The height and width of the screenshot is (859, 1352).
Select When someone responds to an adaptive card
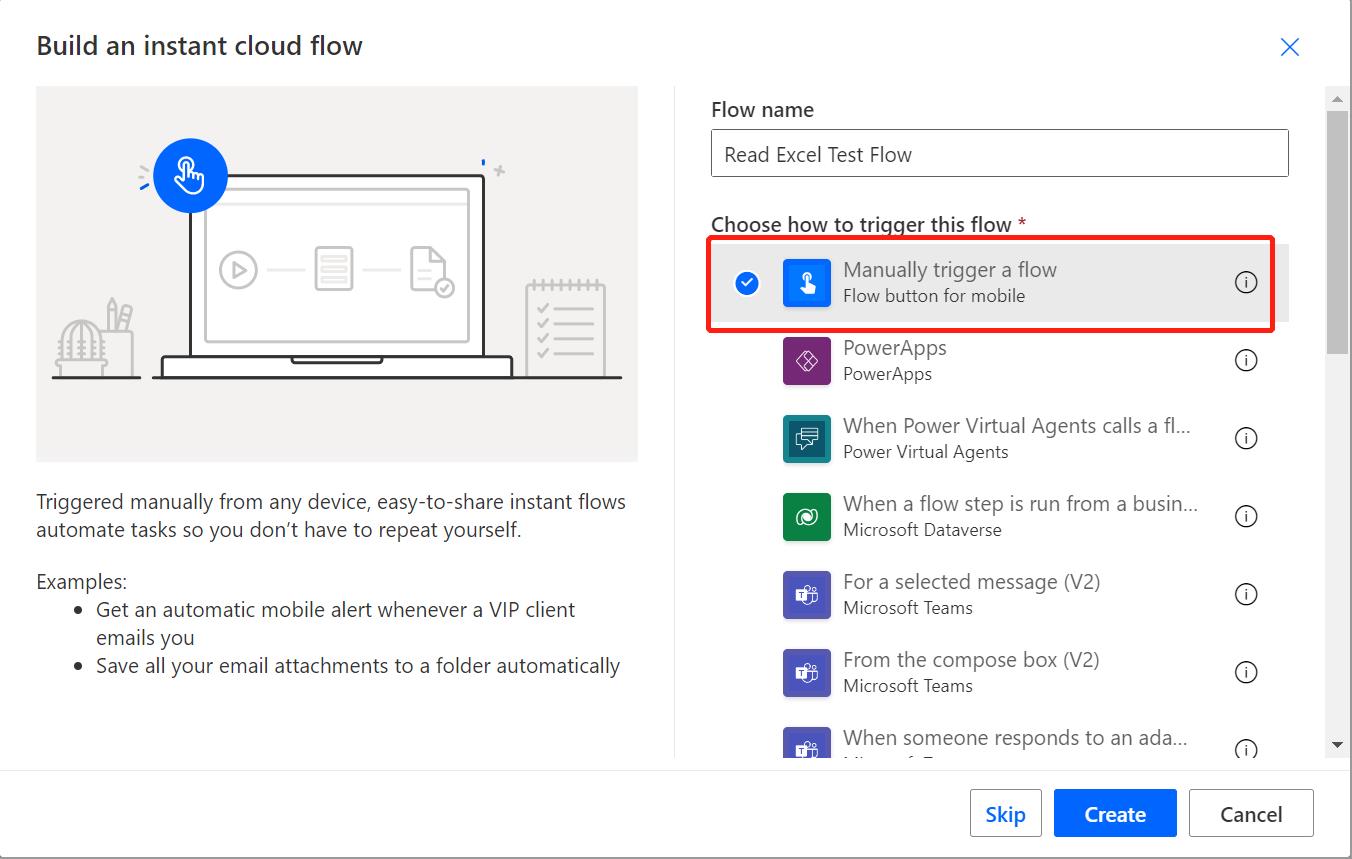coord(1000,739)
